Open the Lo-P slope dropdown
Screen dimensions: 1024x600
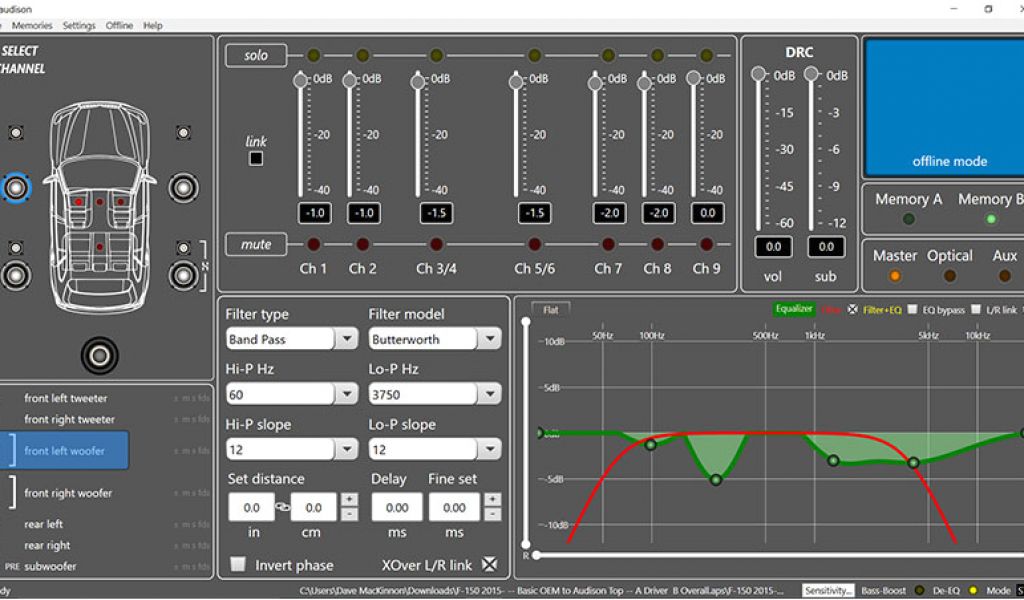489,450
